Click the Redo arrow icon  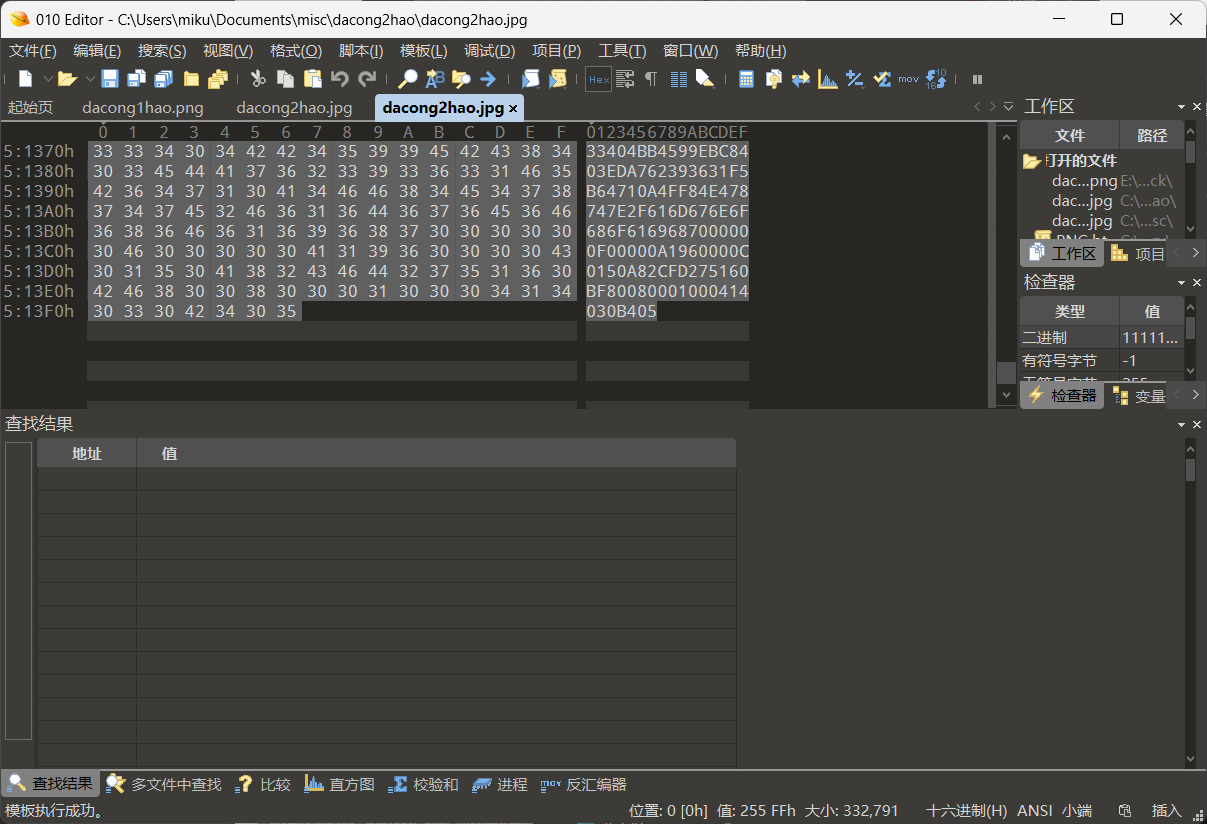367,79
